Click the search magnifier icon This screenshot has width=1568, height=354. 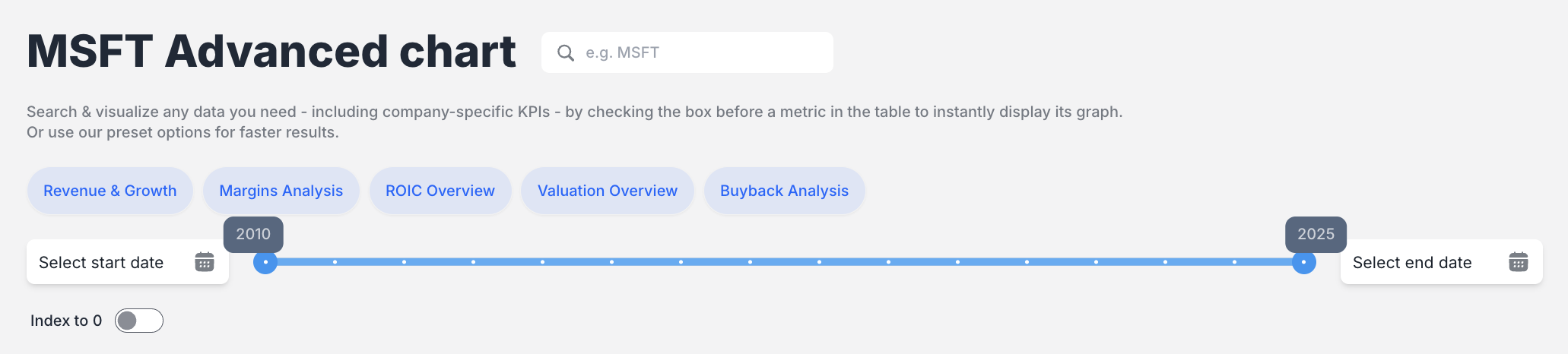[x=566, y=52]
